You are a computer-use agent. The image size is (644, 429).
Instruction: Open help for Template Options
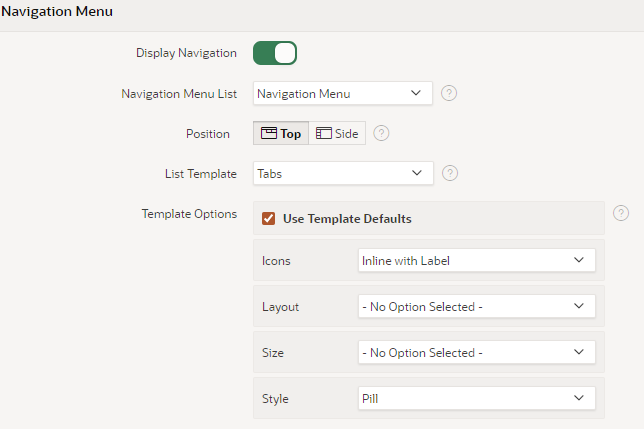pos(621,213)
